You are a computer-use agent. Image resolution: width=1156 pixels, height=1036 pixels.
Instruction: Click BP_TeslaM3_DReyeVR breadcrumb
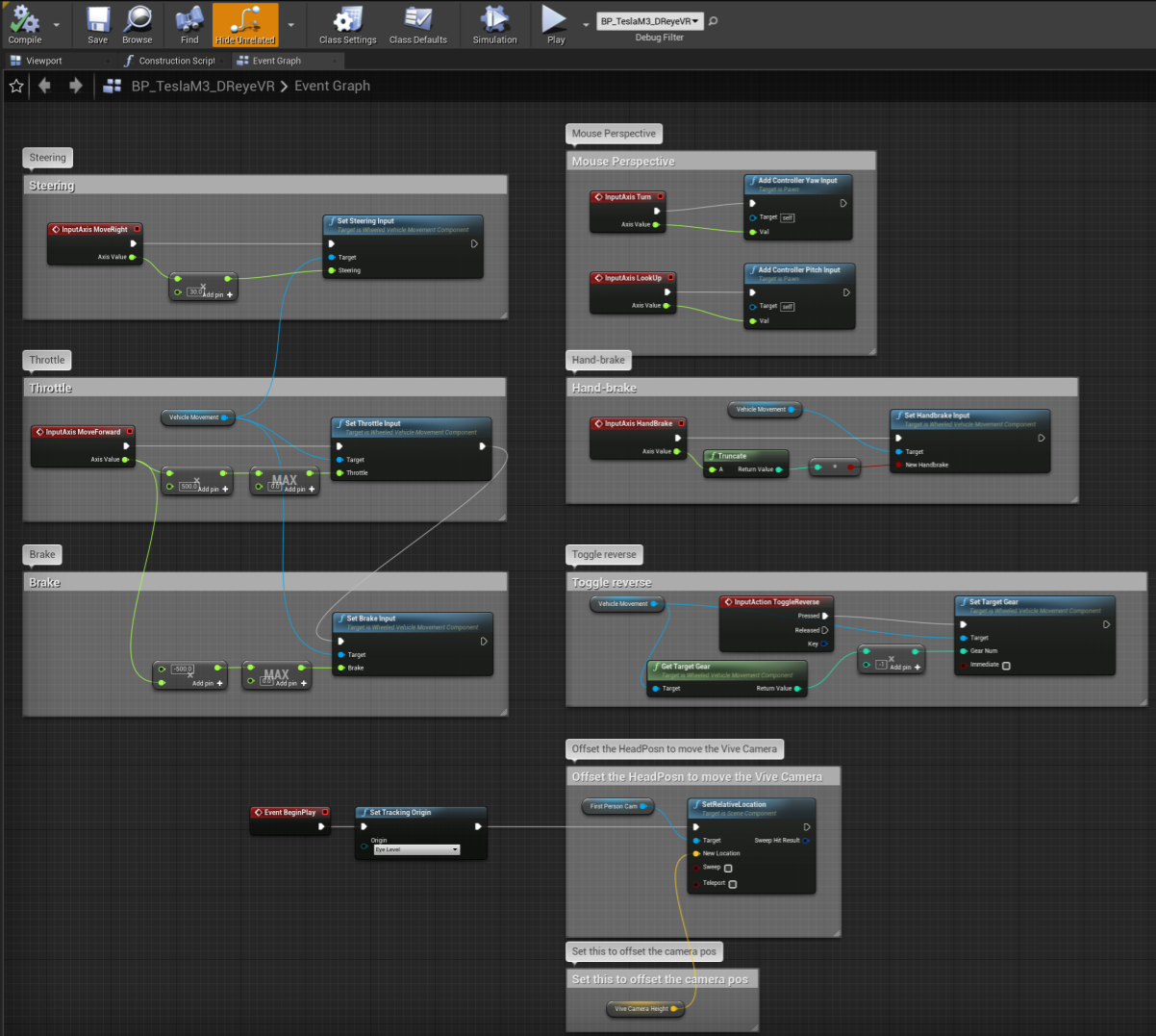(x=203, y=87)
